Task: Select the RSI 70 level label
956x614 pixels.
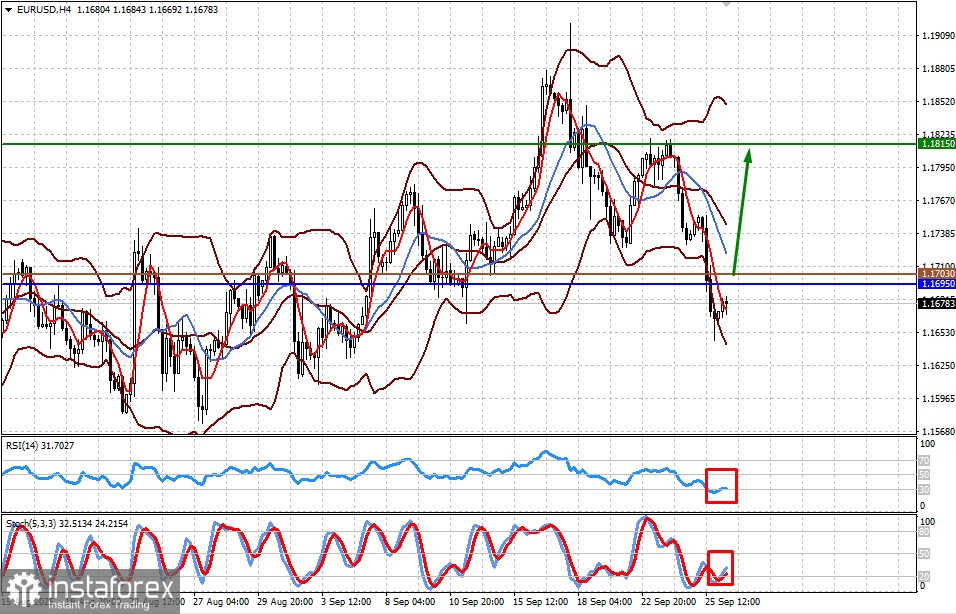Action: click(x=924, y=462)
